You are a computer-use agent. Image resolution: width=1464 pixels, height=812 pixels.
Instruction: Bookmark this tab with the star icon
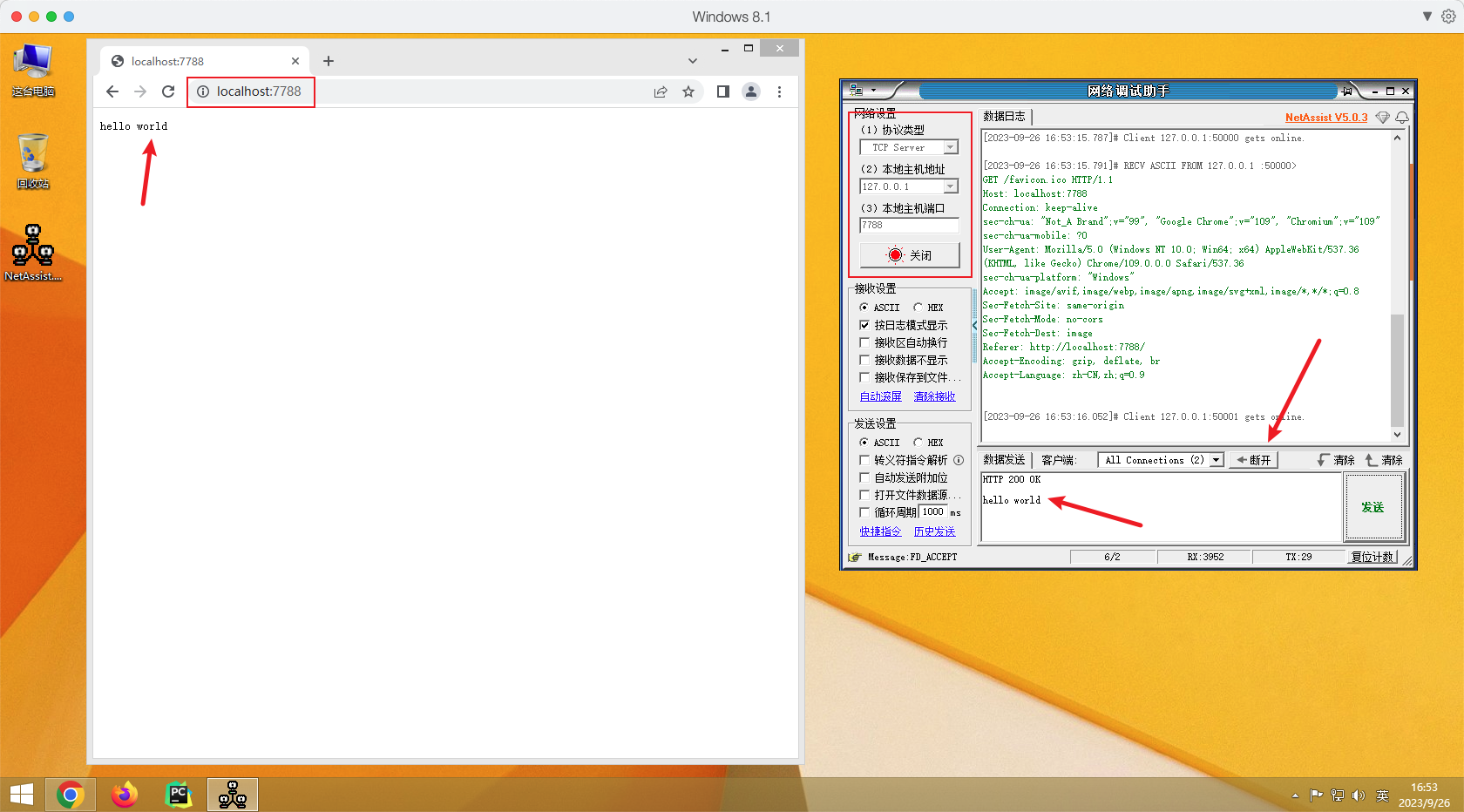coord(688,91)
